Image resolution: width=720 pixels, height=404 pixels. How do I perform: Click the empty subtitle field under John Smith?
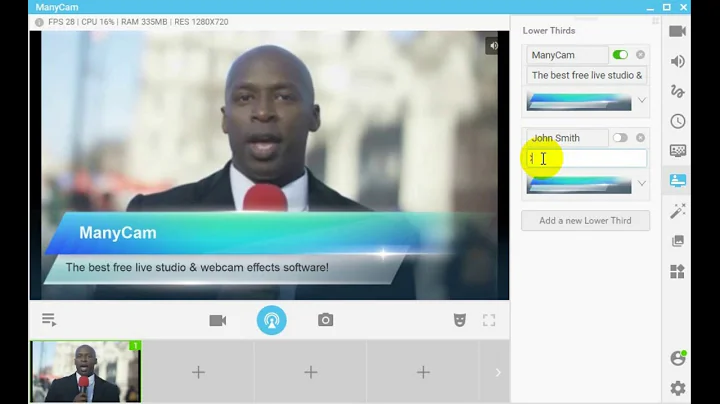(x=586, y=158)
